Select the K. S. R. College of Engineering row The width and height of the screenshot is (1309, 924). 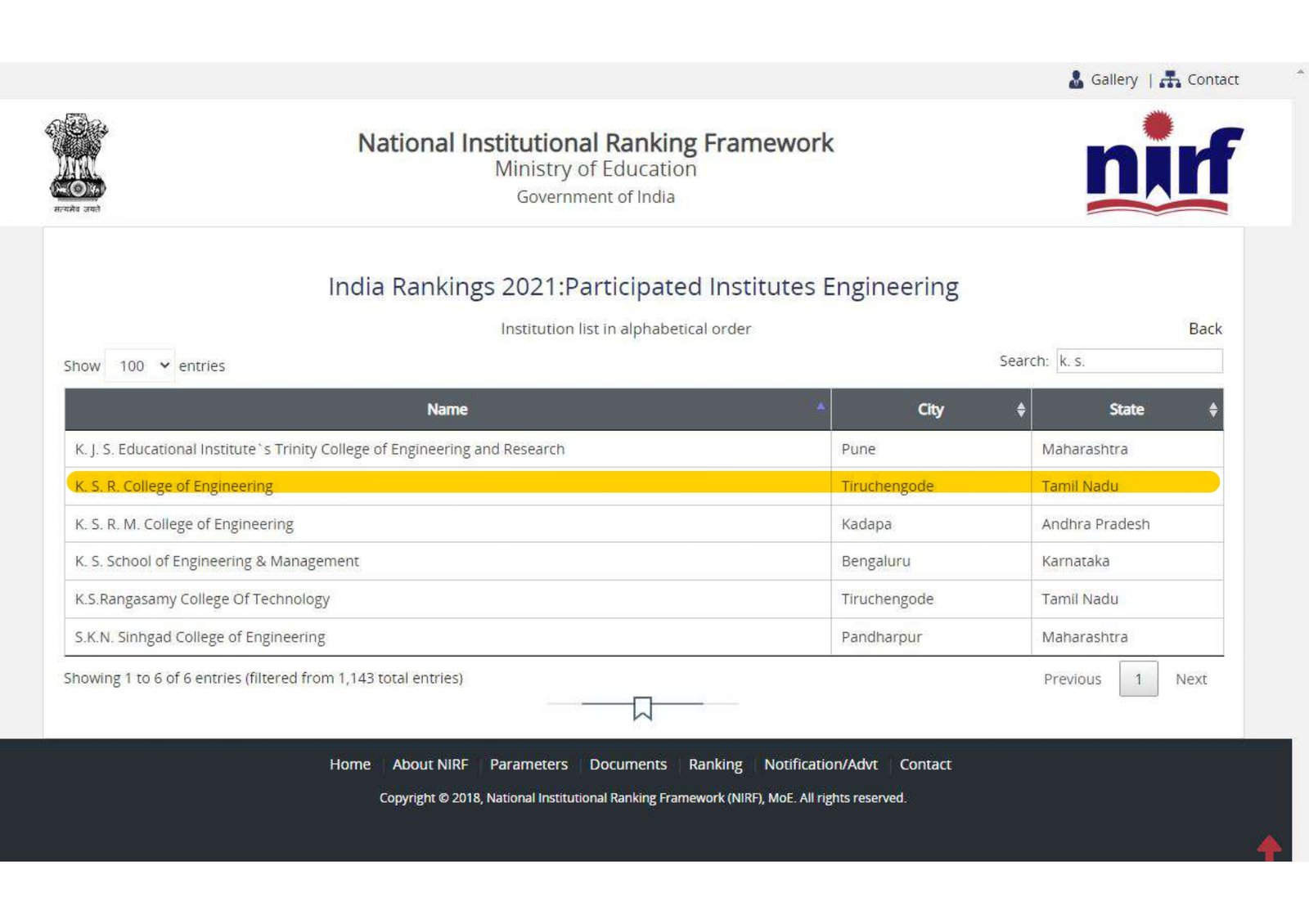point(174,486)
